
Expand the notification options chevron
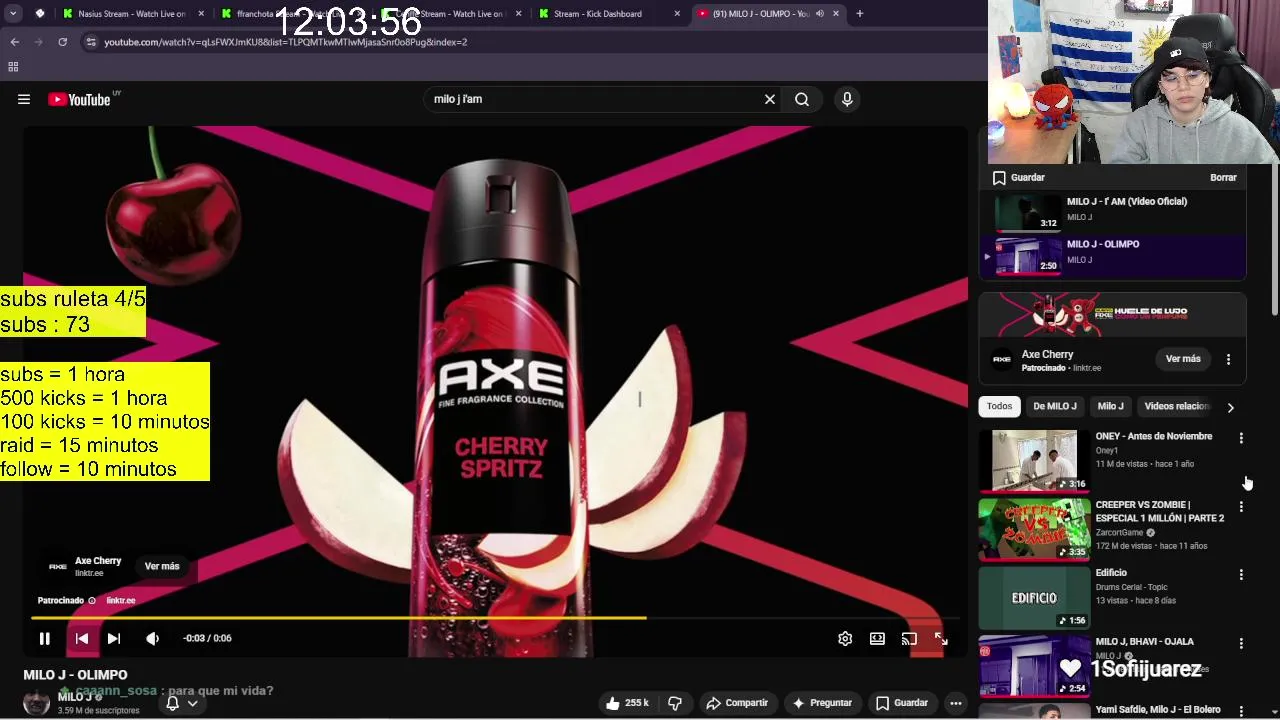point(192,703)
